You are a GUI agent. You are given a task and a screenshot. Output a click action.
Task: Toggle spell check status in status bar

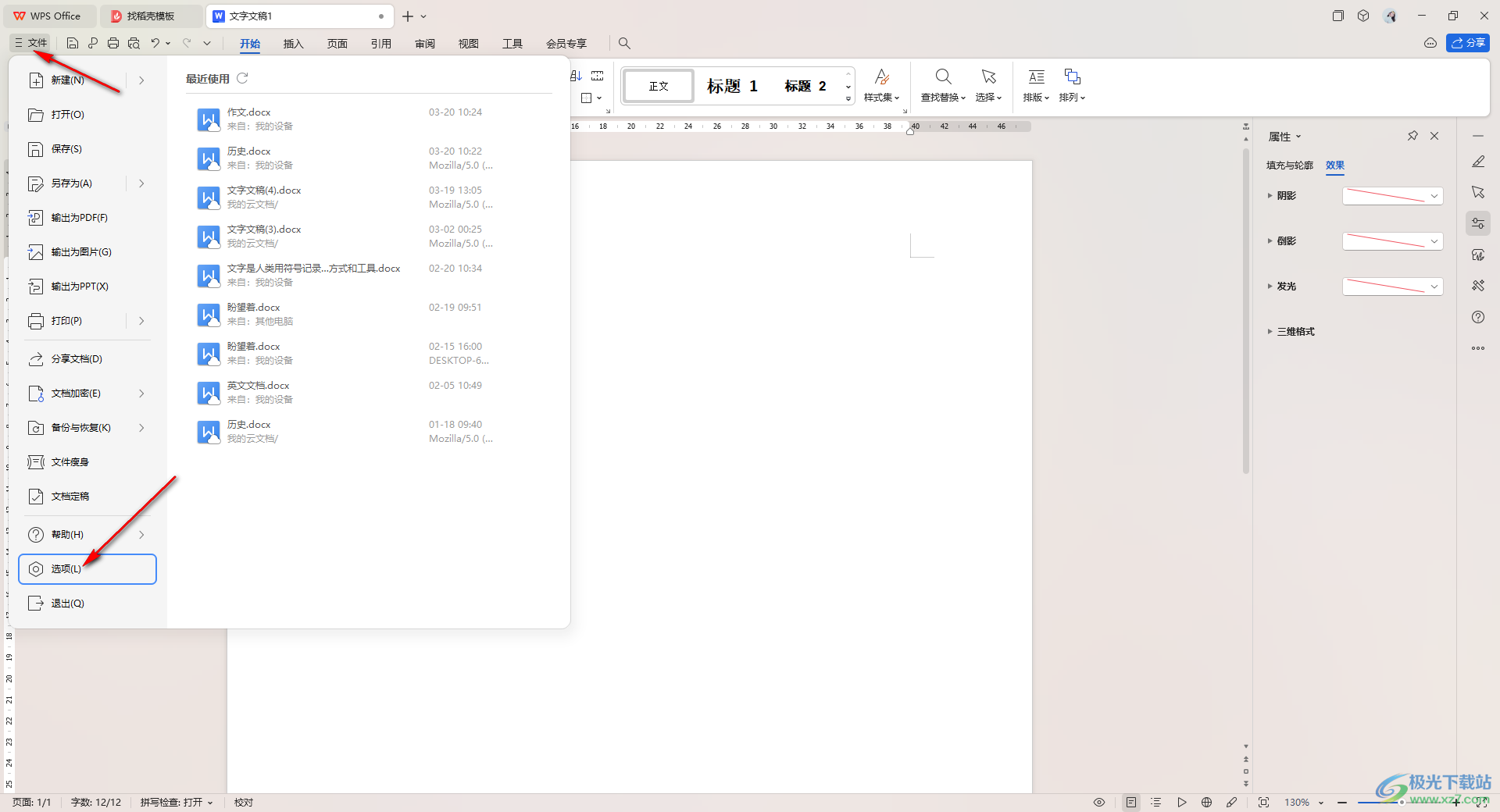[177, 802]
